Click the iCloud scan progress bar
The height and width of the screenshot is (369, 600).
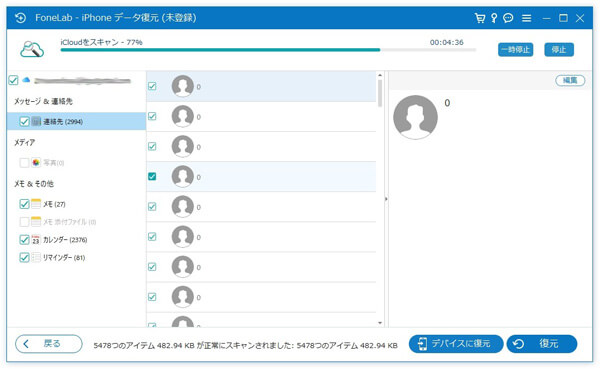tap(268, 50)
